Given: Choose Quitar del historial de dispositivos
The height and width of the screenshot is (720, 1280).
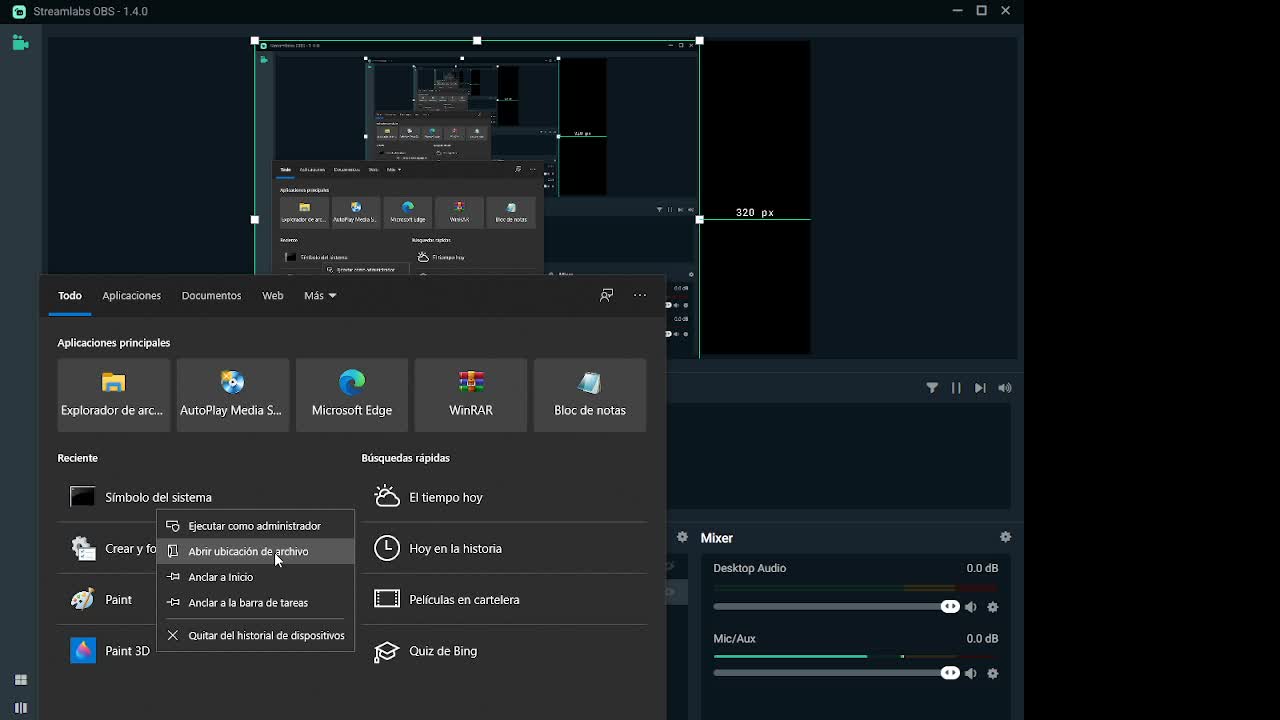Looking at the screenshot, I should [x=256, y=635].
